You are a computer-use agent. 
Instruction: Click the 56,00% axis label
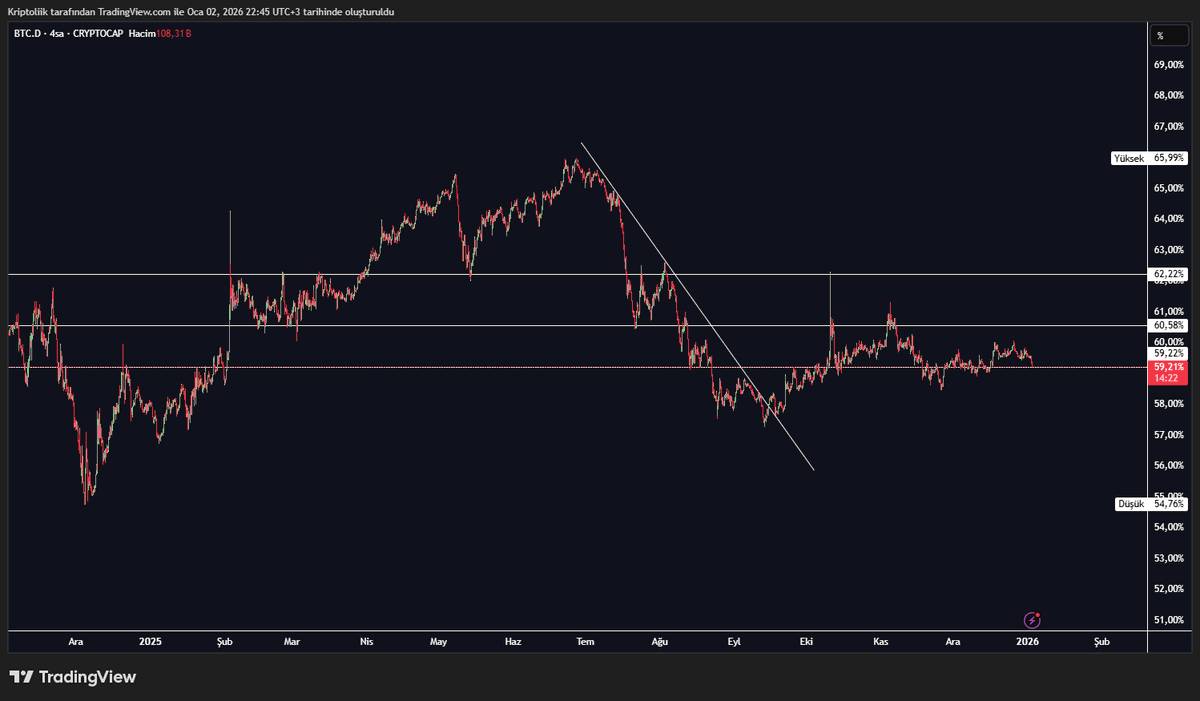click(1169, 466)
